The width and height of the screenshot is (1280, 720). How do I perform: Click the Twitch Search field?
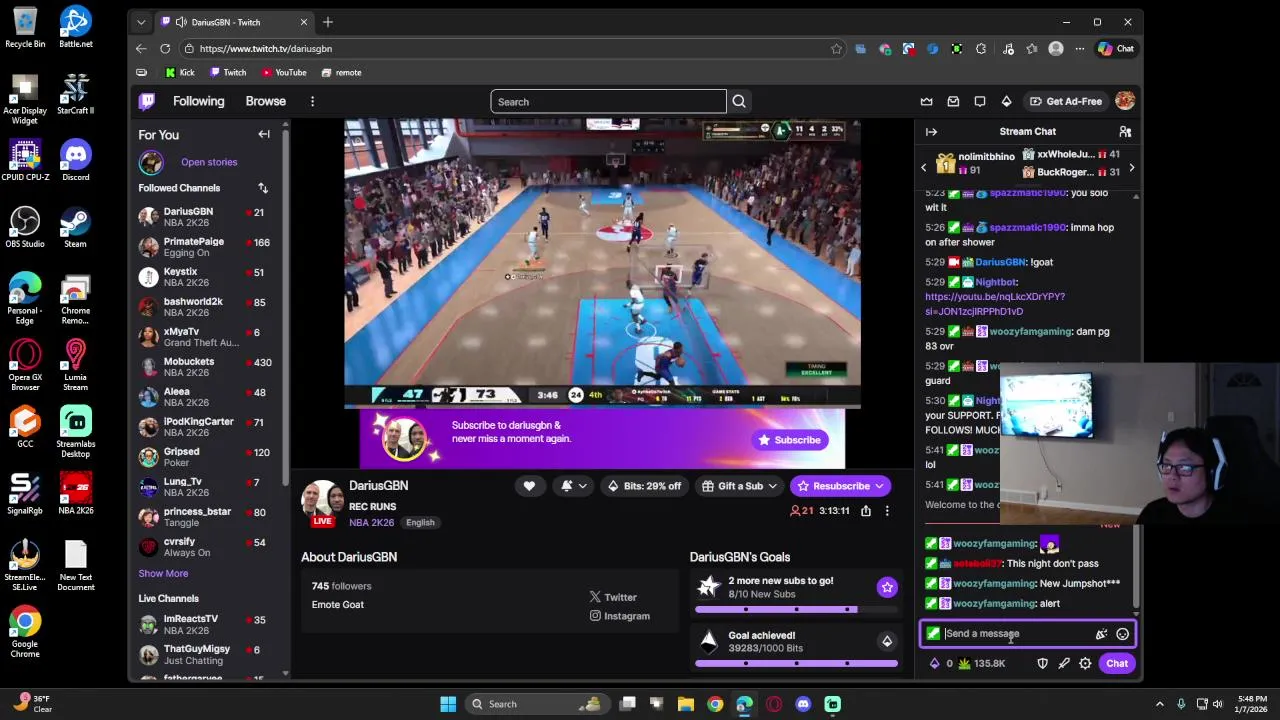608,101
